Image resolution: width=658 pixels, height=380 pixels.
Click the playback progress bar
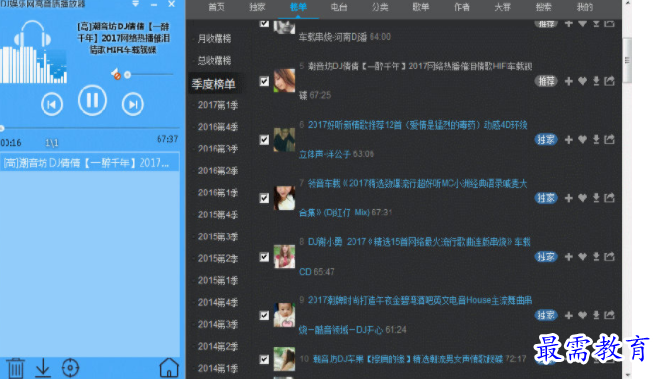(x=90, y=127)
